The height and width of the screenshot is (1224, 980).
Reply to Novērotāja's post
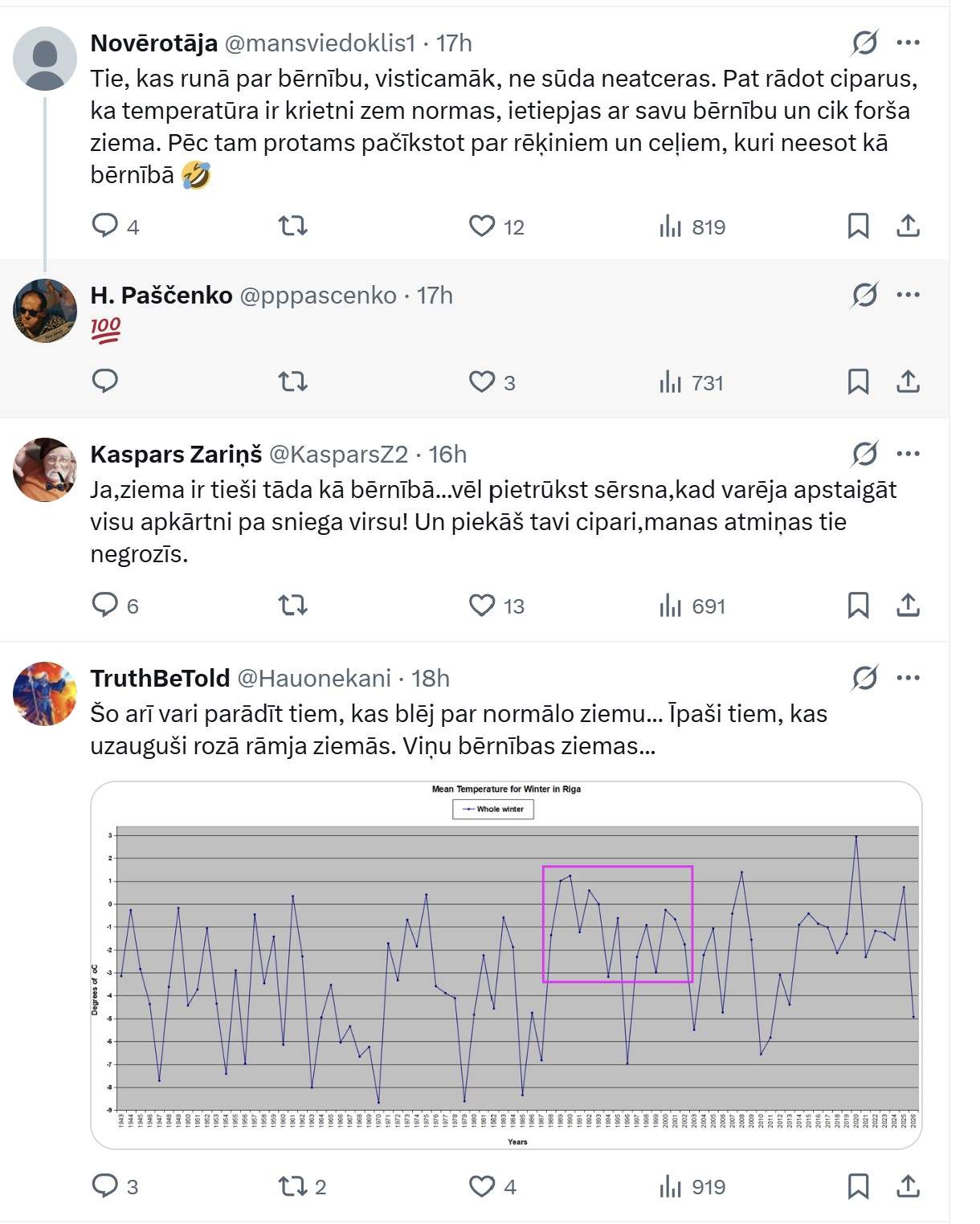click(x=105, y=226)
